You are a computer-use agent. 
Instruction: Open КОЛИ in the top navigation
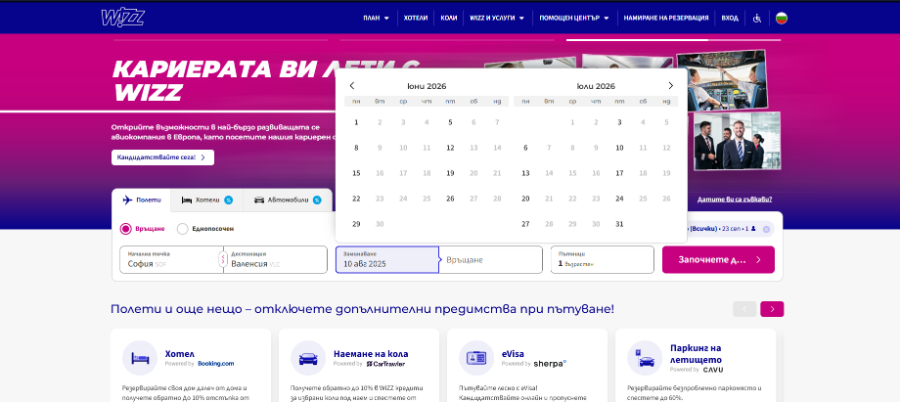pos(448,18)
